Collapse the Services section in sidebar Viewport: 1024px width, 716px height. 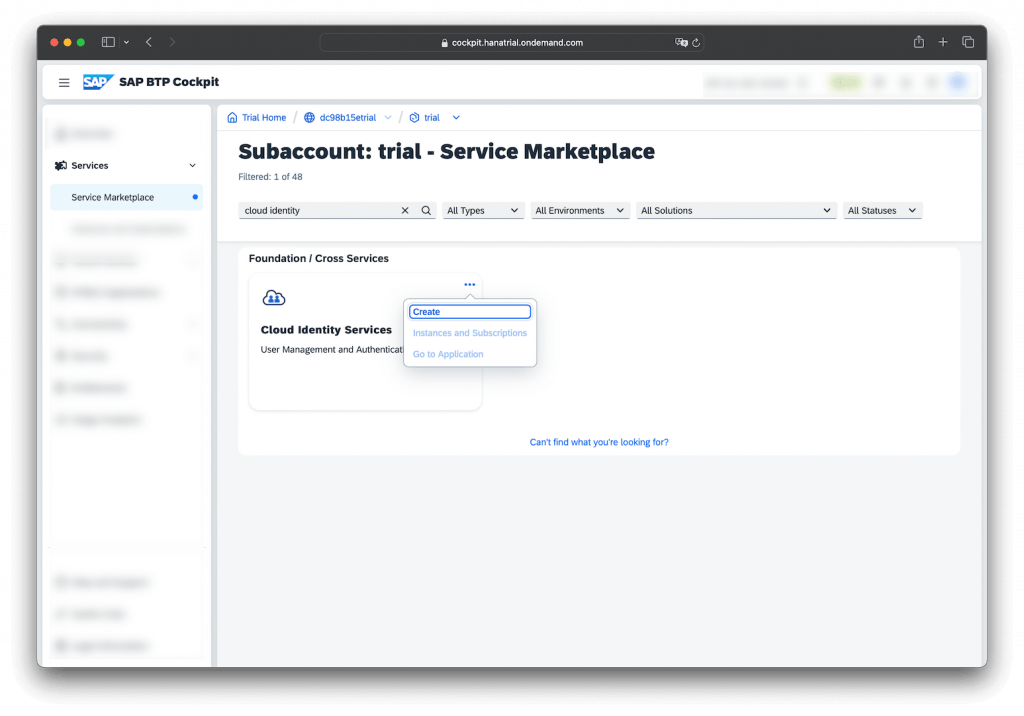click(x=193, y=165)
